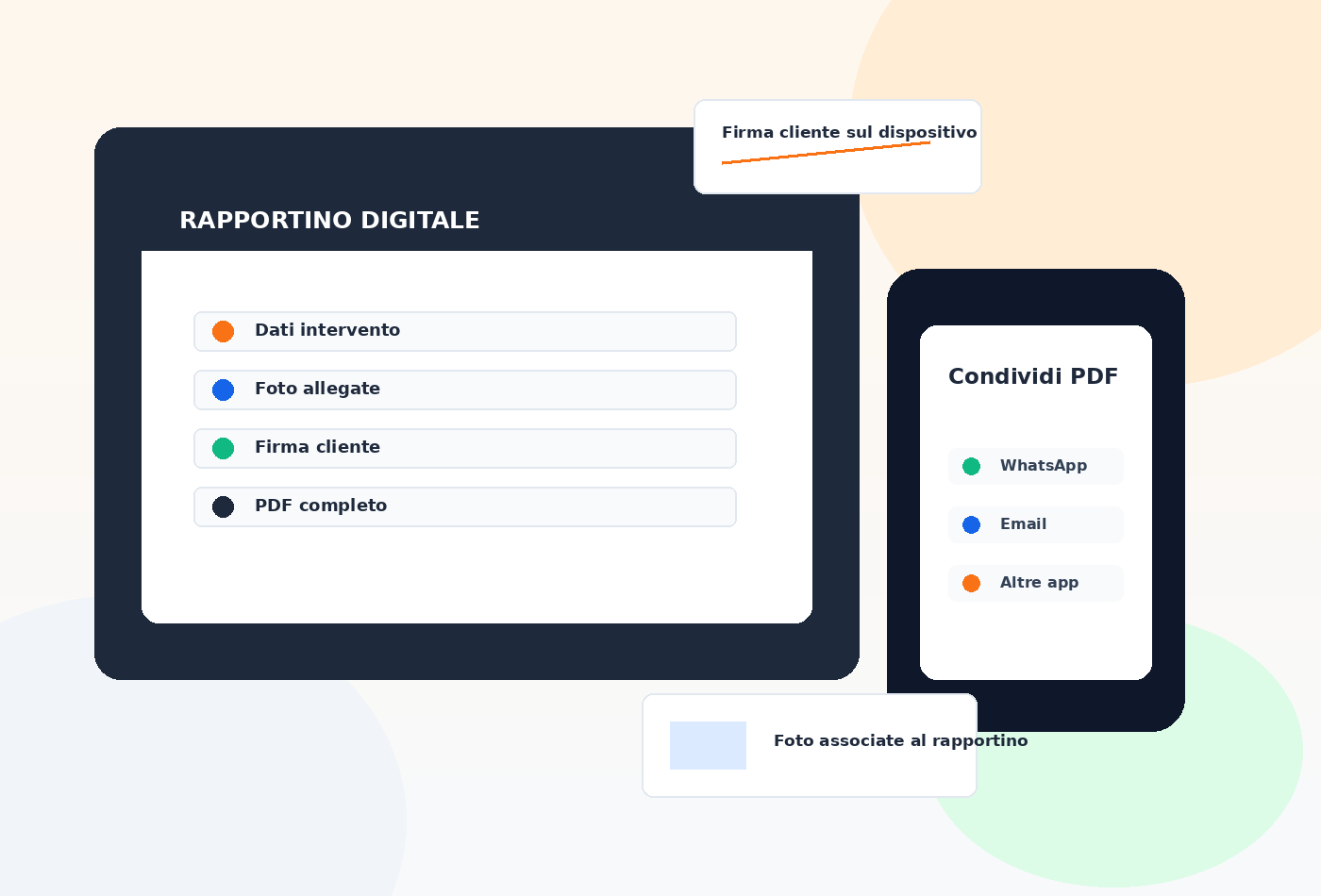Image resolution: width=1321 pixels, height=896 pixels.
Task: Click the blue Email dot icon
Action: point(971,524)
